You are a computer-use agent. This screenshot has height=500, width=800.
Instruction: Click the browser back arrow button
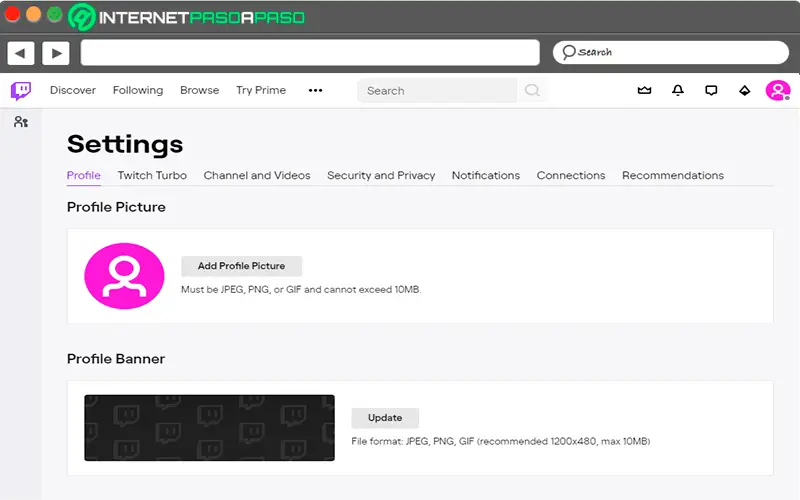(x=21, y=52)
